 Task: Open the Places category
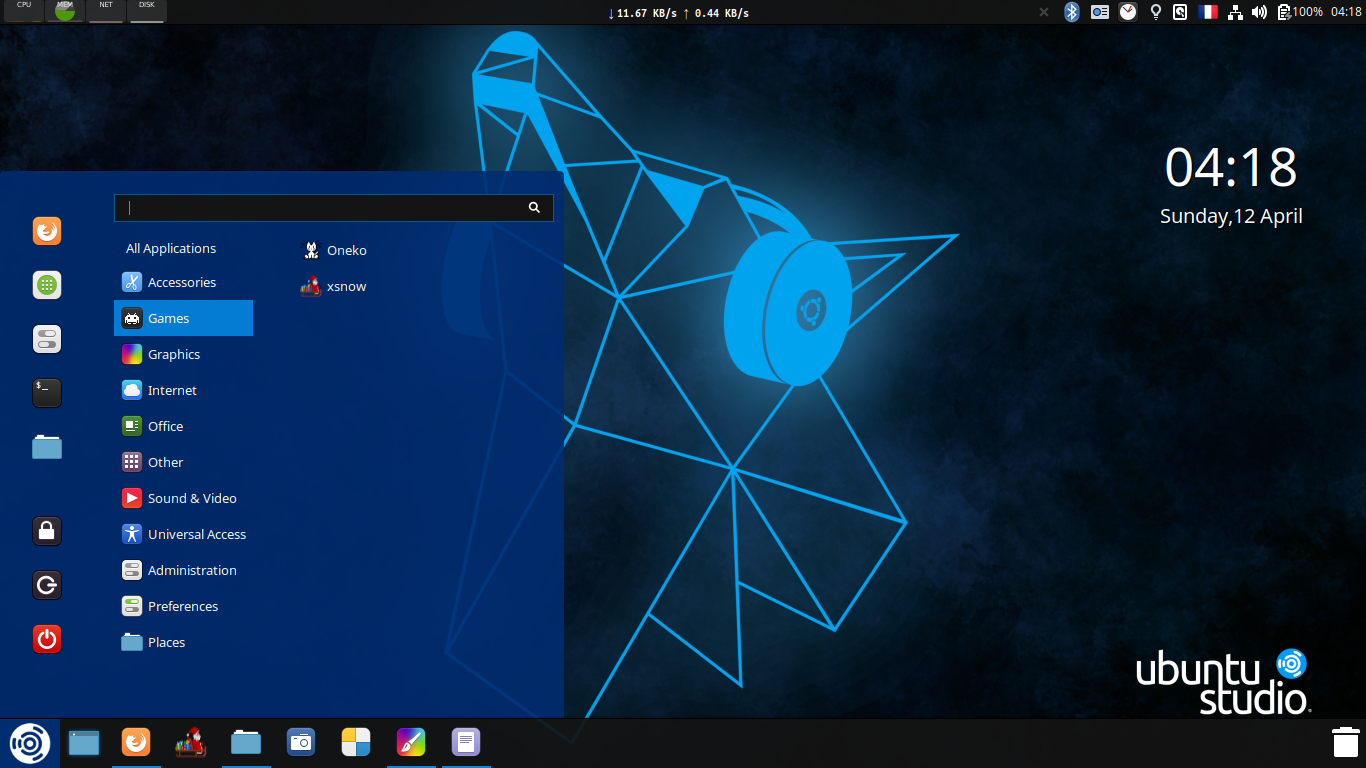click(x=183, y=642)
